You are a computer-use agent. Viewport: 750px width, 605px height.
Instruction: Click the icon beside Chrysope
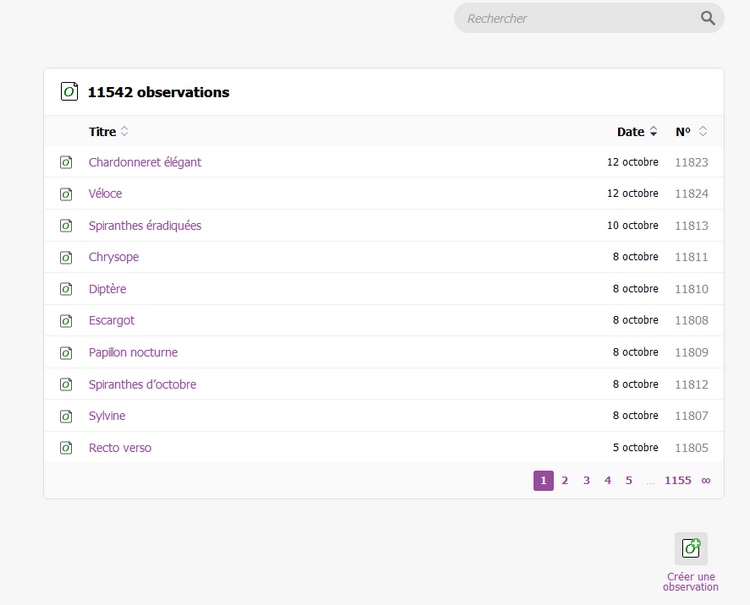[x=66, y=257]
